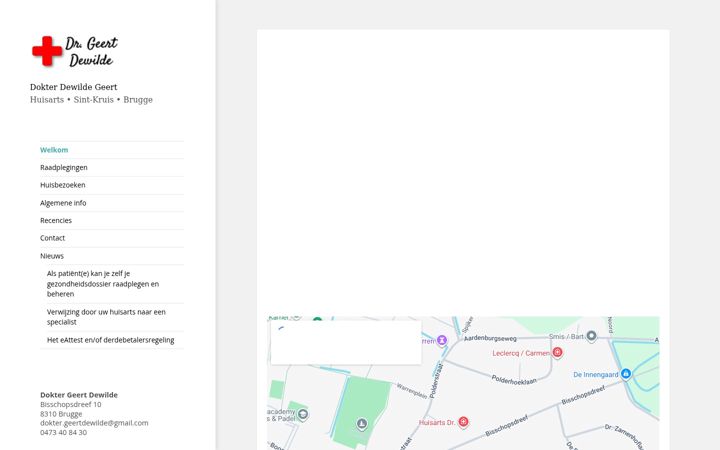Select Algemene info menu entry
Image resolution: width=720 pixels, height=450 pixels.
pyautogui.click(x=63, y=203)
